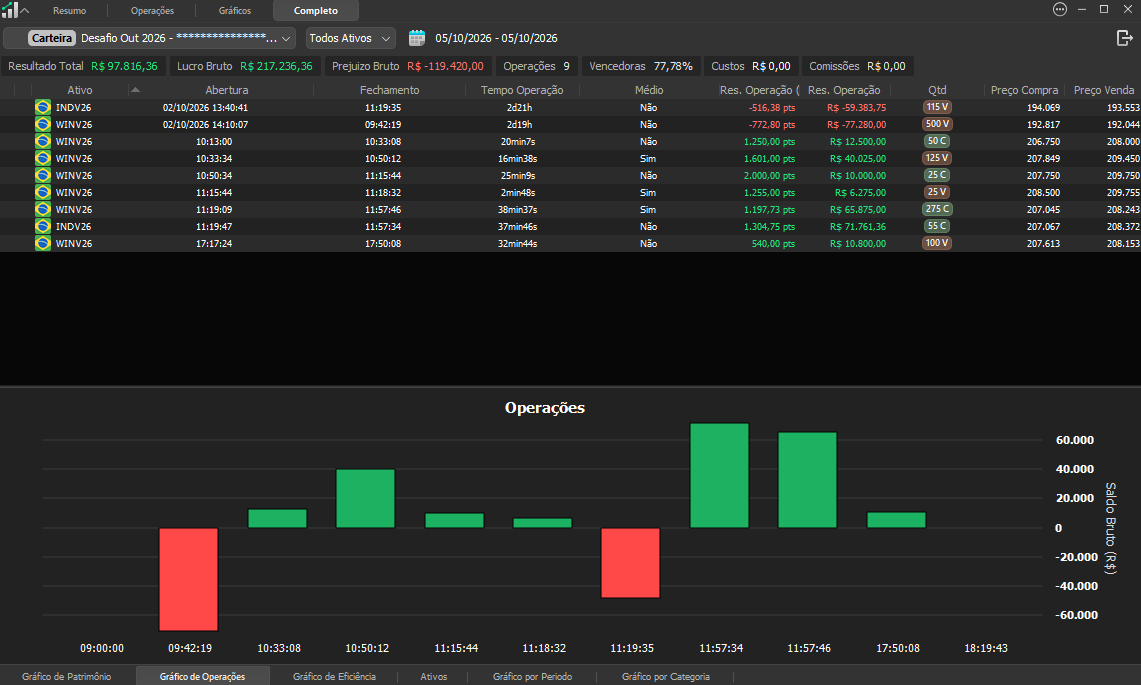Collapse the header using the top-left chevron

tap(25, 10)
